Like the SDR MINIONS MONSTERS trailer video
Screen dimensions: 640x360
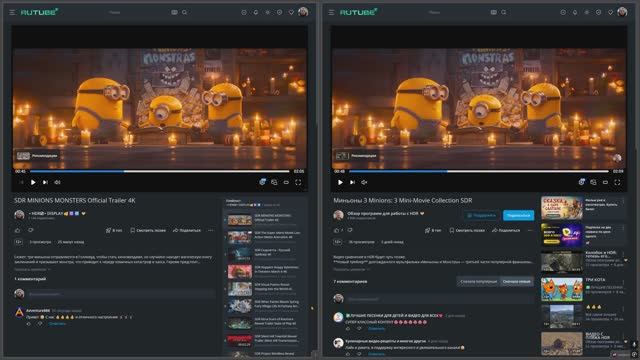(18, 230)
